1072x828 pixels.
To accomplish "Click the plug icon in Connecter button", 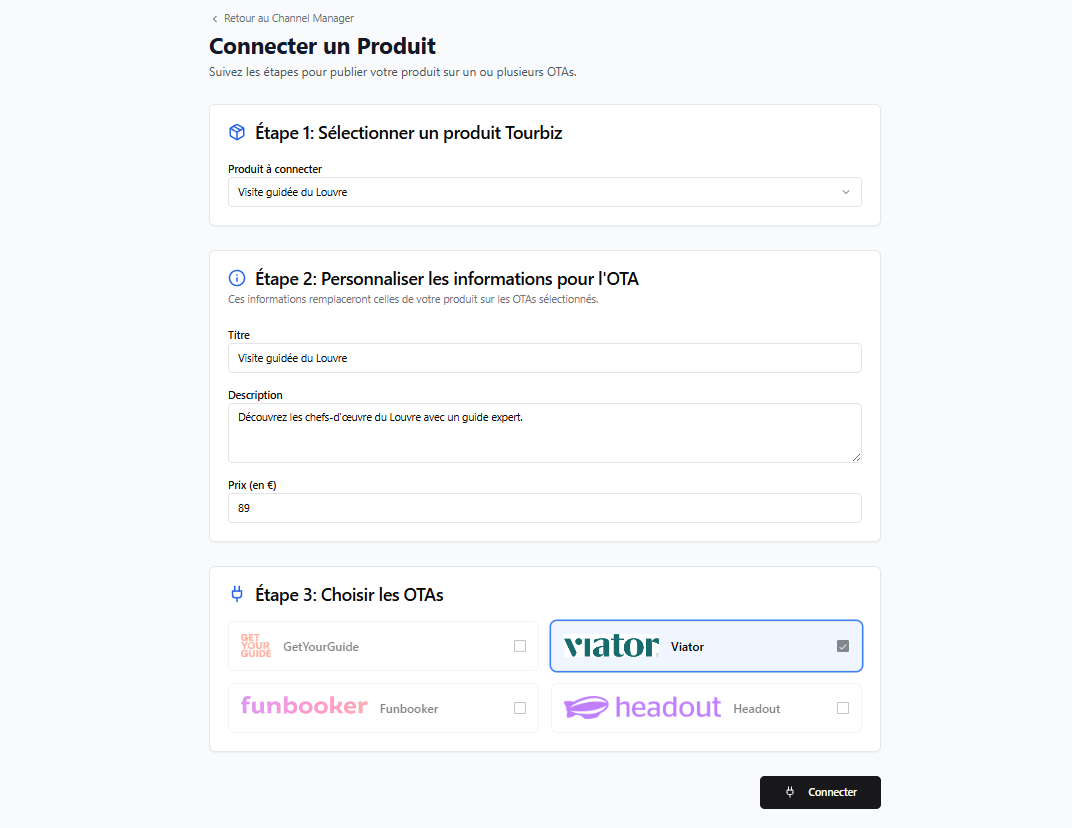I will (790, 792).
